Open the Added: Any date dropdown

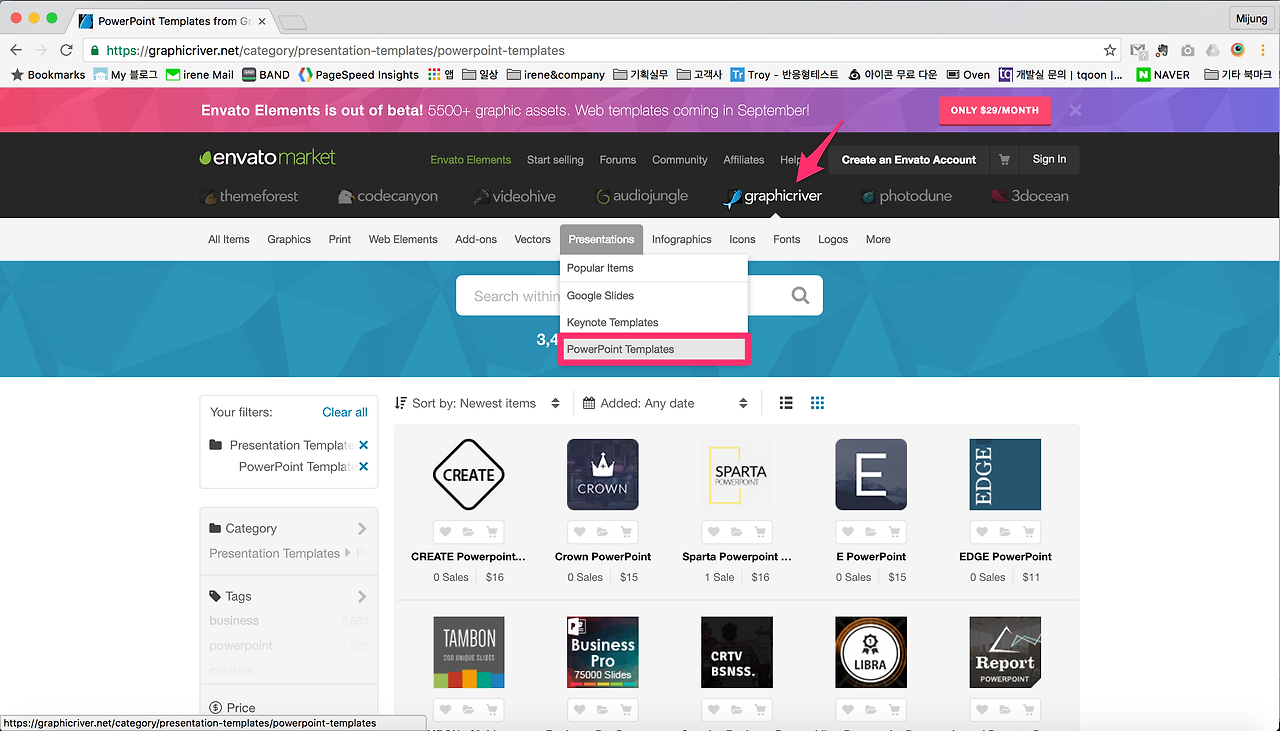(665, 403)
